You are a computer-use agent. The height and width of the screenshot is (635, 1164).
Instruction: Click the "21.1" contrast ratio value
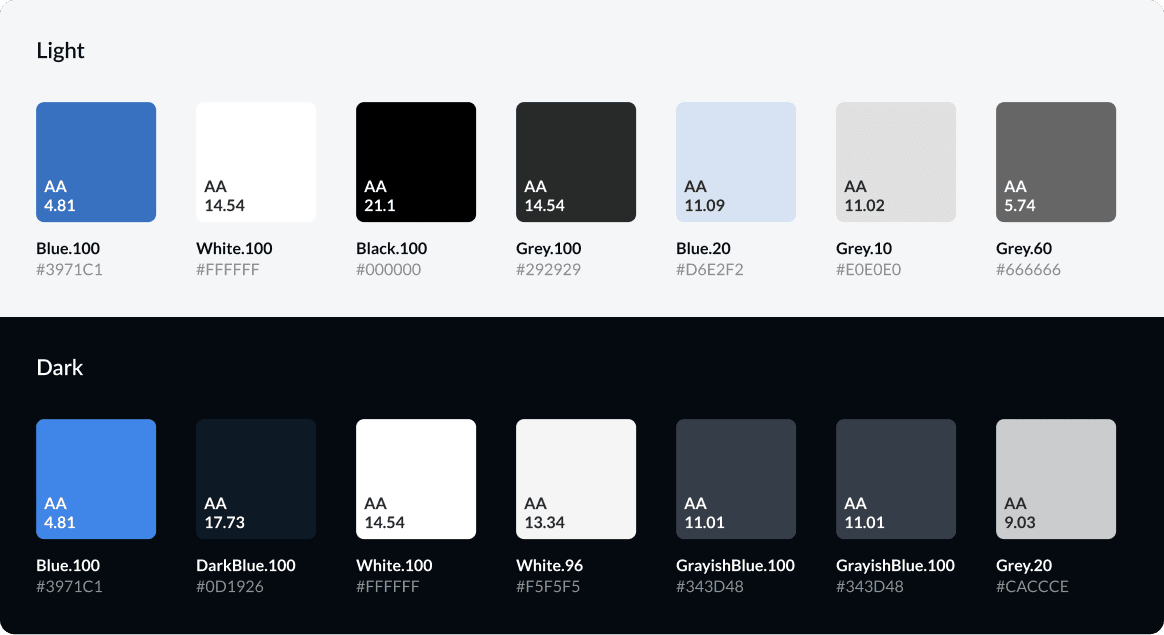(x=379, y=206)
